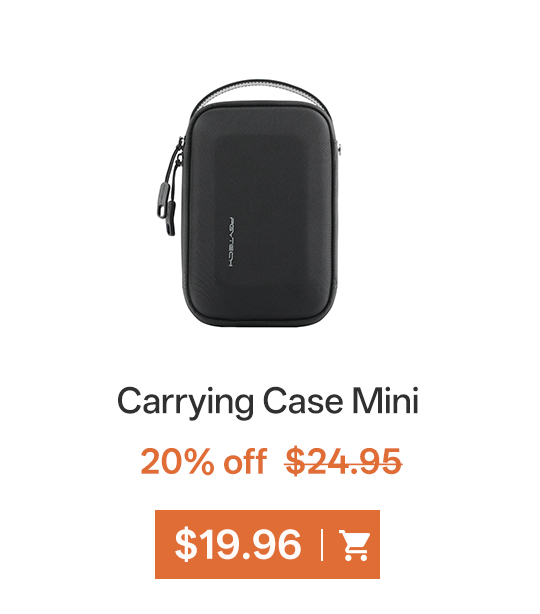Add Carrying Case Mini to cart

(267, 544)
